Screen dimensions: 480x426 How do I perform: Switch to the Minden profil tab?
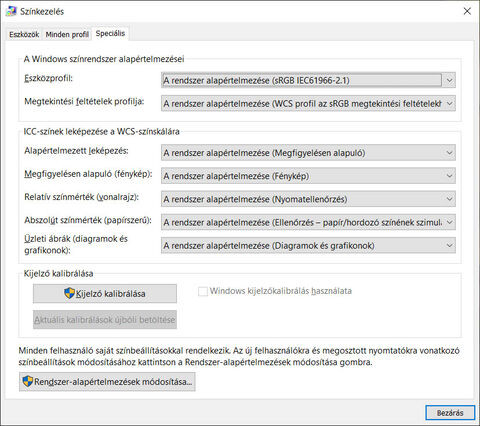67,34
